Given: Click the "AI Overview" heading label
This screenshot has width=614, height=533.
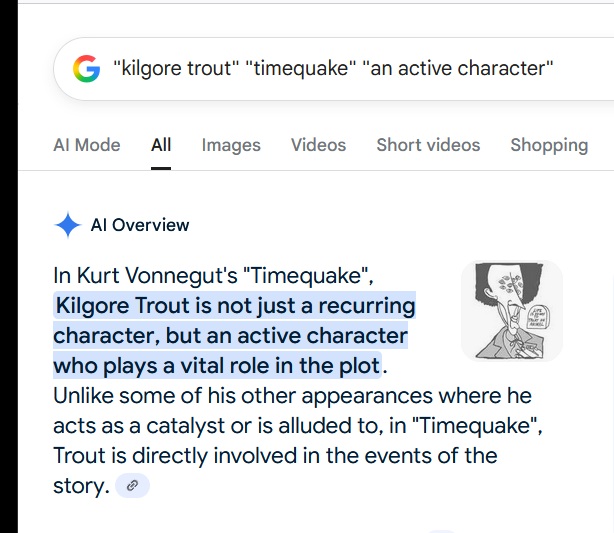Looking at the screenshot, I should (140, 225).
